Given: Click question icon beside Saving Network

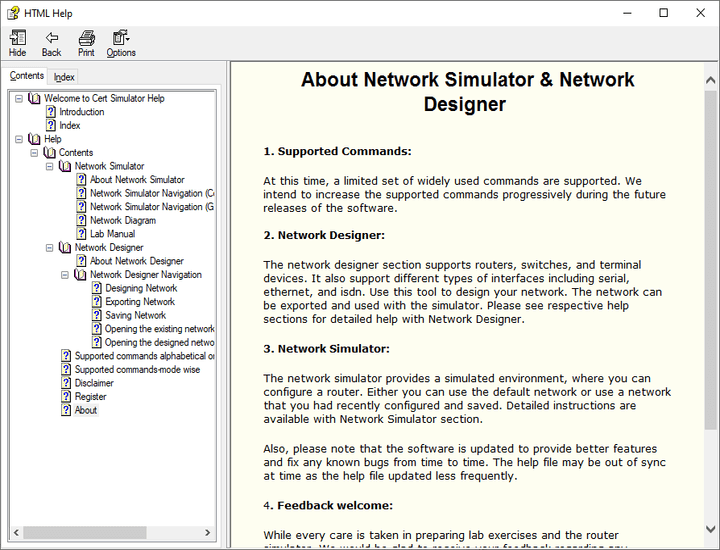Looking at the screenshot, I should [x=96, y=315].
